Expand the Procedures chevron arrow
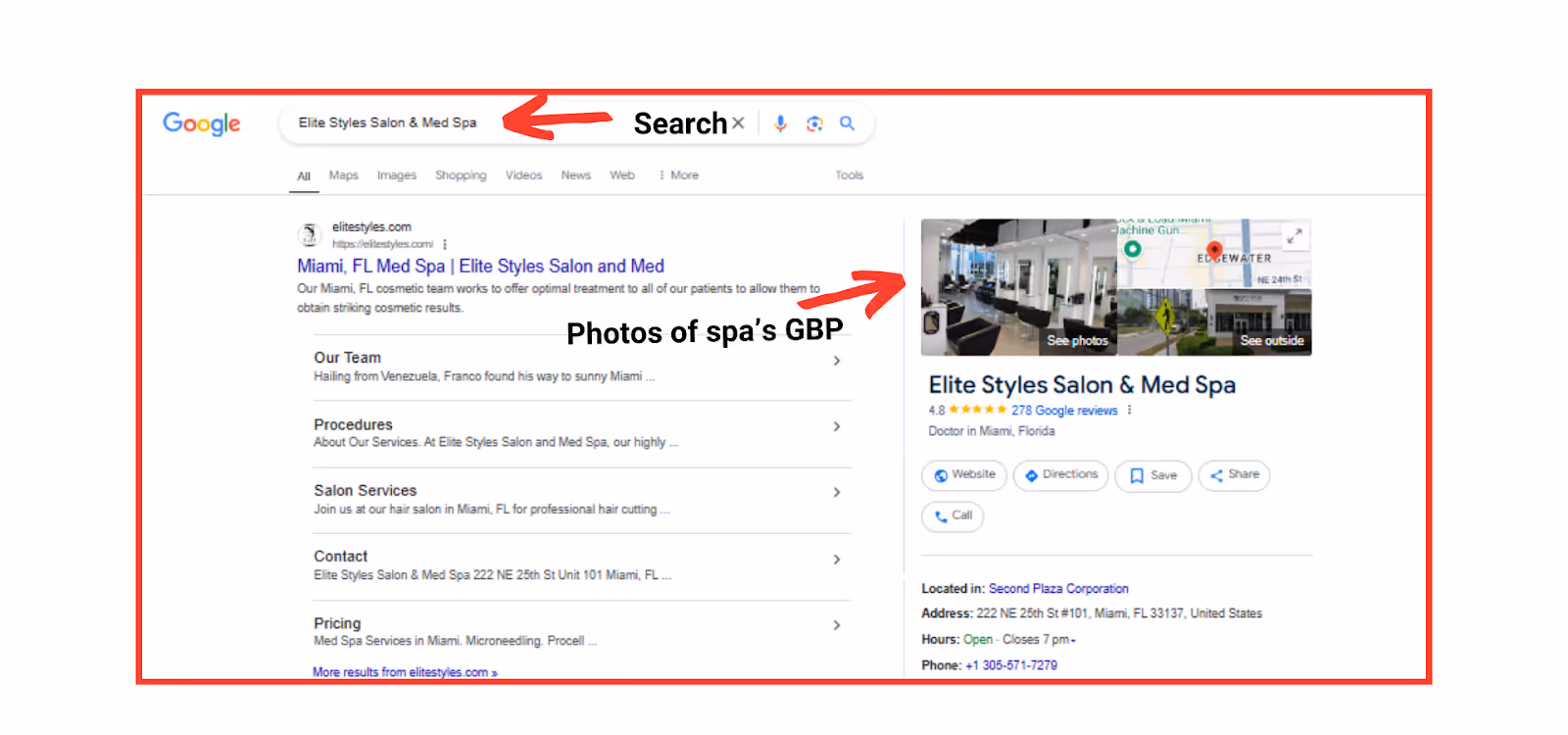The image size is (1568, 735). [x=837, y=426]
